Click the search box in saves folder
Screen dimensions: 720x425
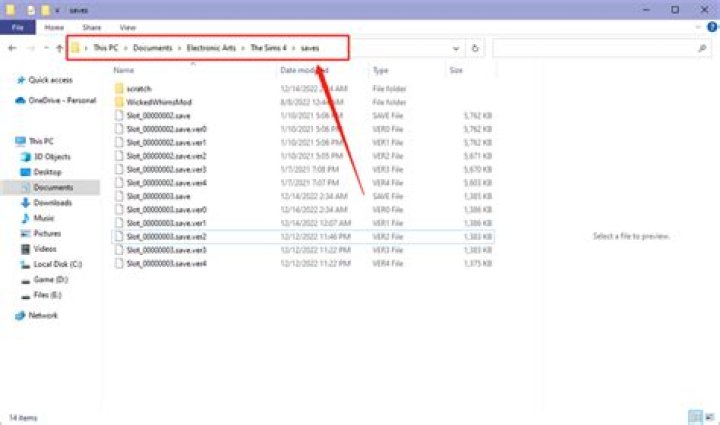point(600,48)
